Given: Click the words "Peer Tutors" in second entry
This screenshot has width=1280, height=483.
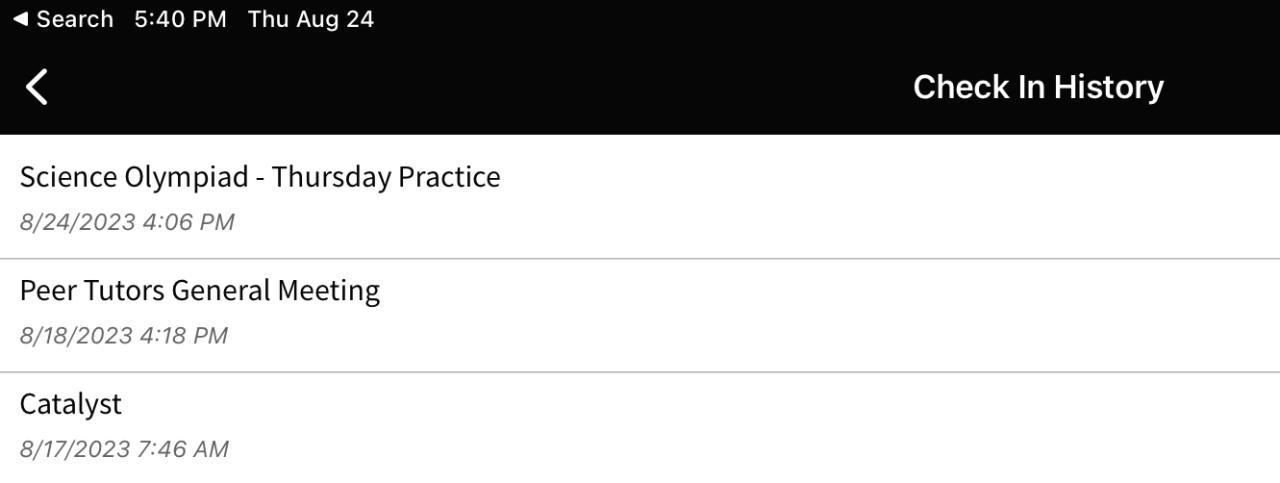Looking at the screenshot, I should tap(92, 291).
